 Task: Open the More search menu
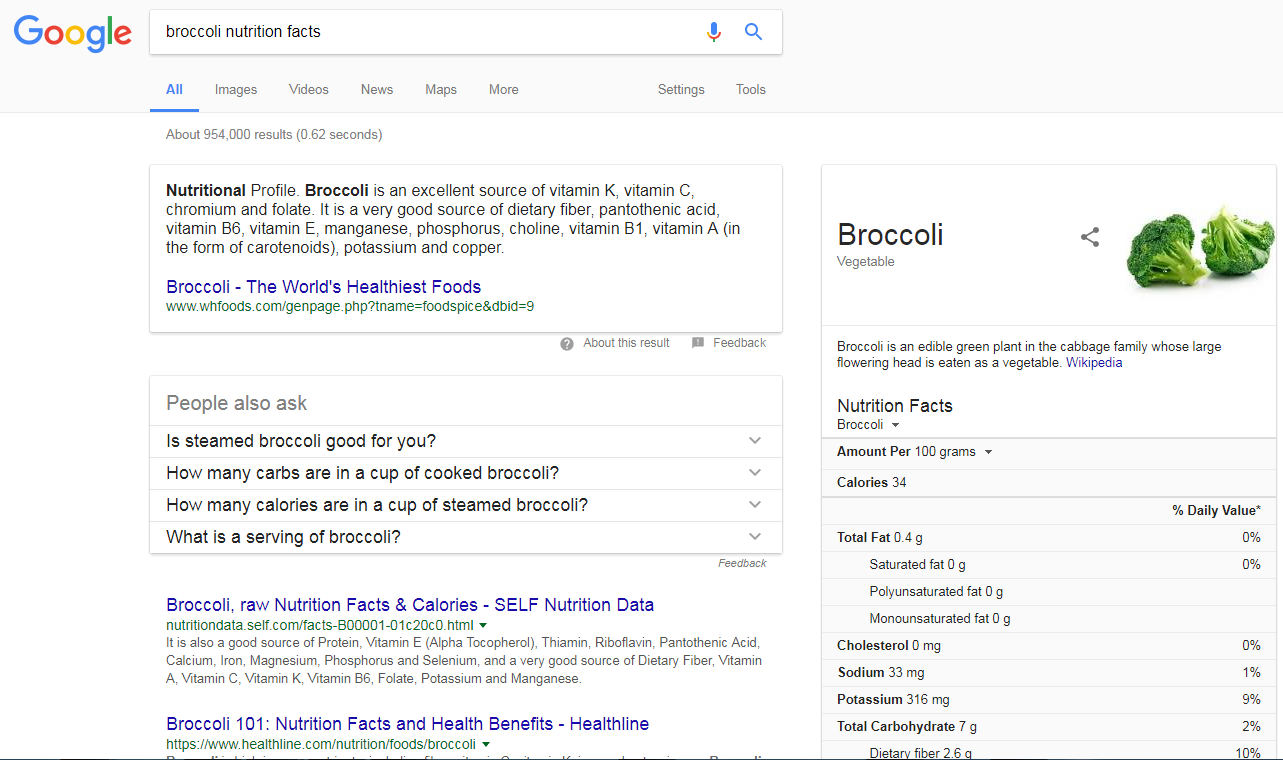coord(504,90)
